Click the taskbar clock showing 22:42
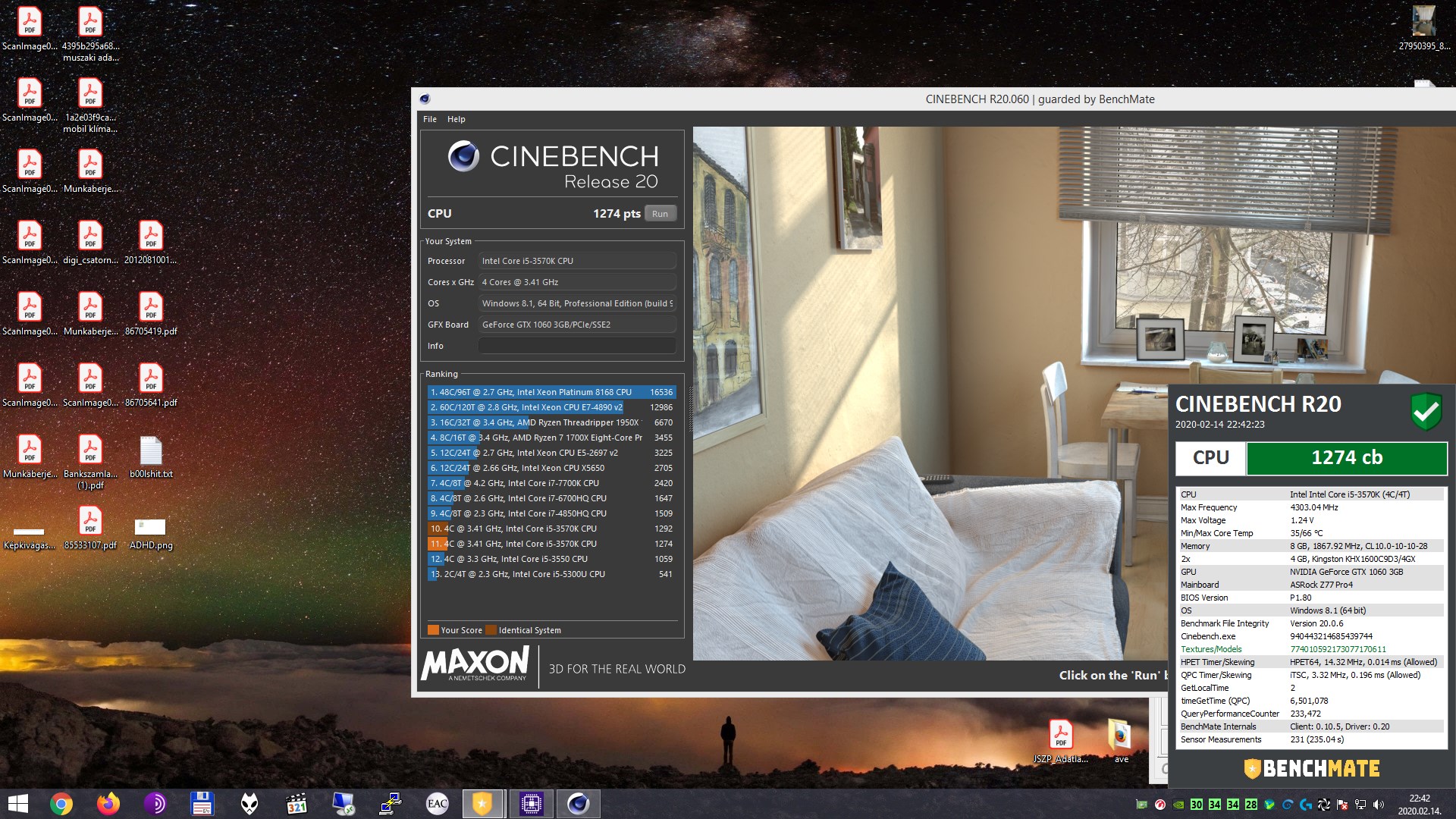The height and width of the screenshot is (819, 1456). [1420, 804]
